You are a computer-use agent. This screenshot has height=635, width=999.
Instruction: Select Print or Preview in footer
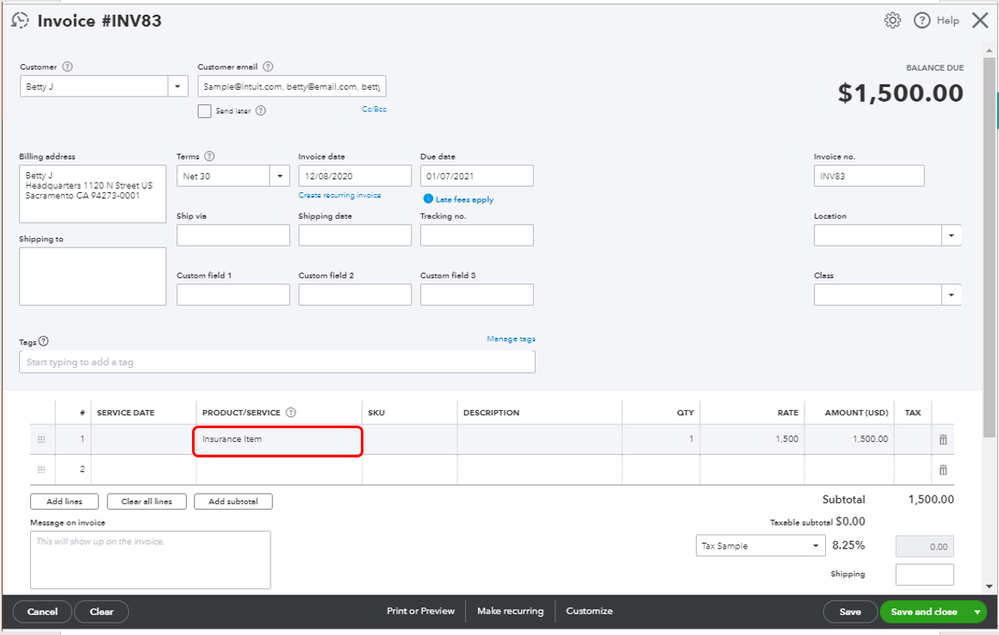coord(420,611)
